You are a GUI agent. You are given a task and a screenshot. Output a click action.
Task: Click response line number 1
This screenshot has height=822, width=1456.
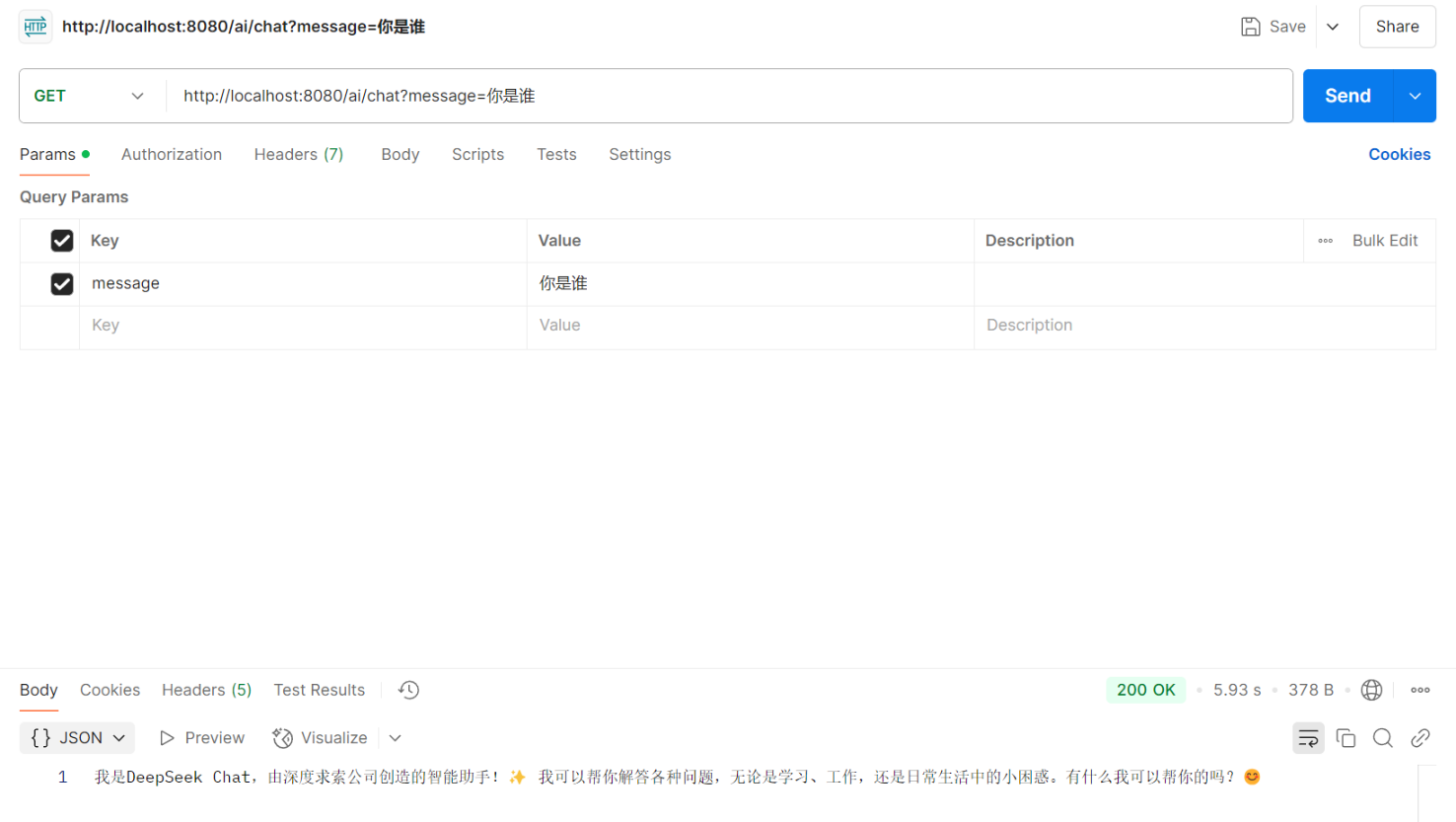coord(62,778)
